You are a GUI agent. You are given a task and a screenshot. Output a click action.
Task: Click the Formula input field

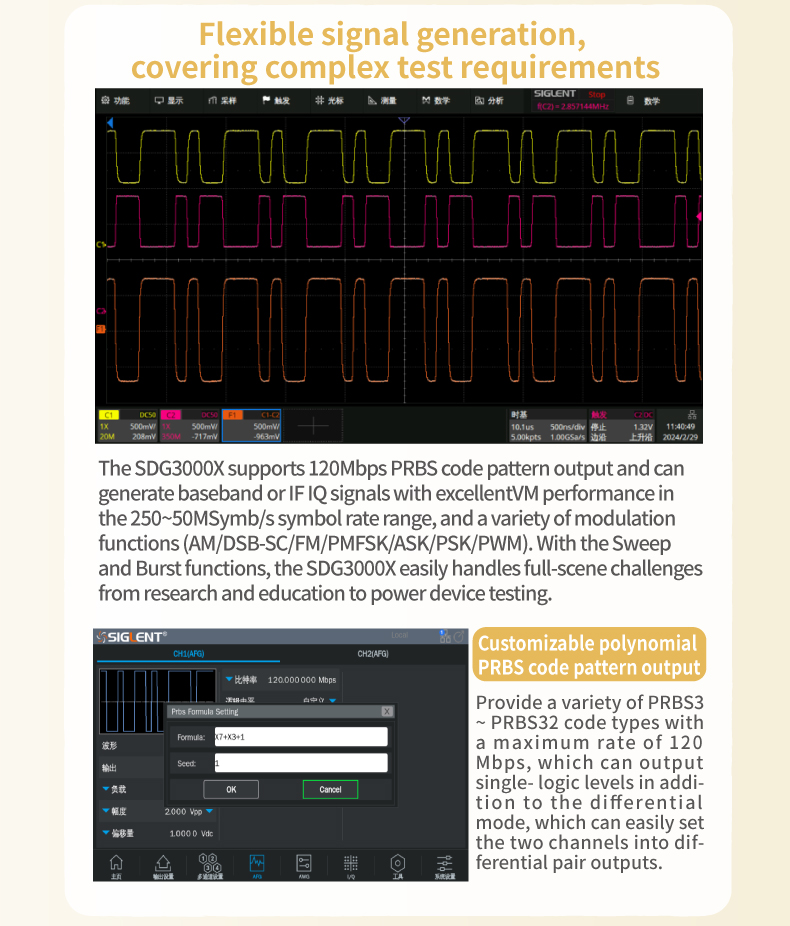click(300, 737)
